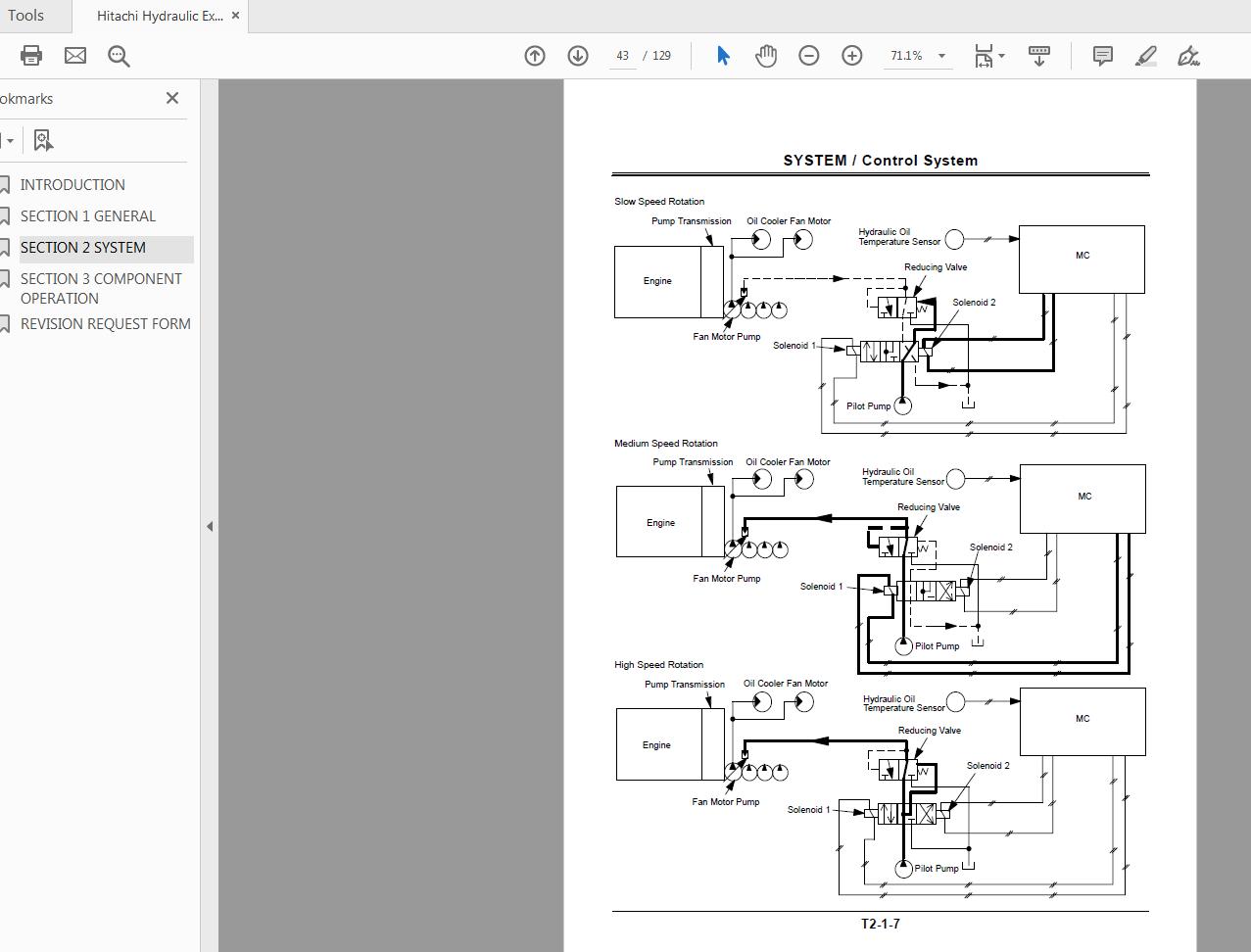Open the Sign document tool

click(x=1187, y=56)
